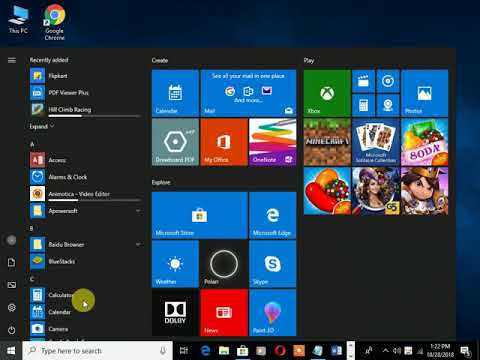
Task: Open the Candy Crush Saga tile
Action: [x=327, y=191]
